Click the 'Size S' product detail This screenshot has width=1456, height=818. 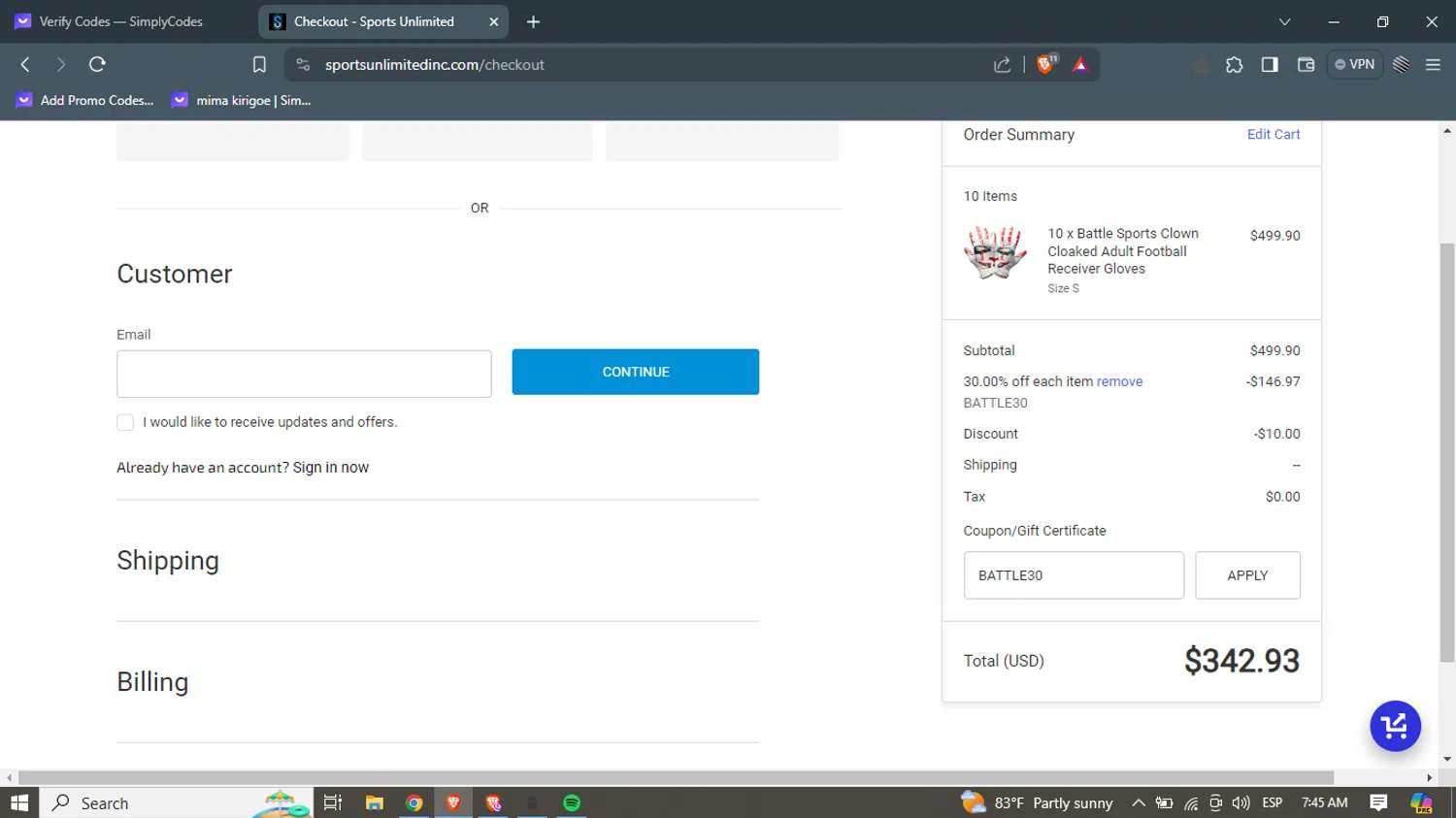click(x=1063, y=288)
